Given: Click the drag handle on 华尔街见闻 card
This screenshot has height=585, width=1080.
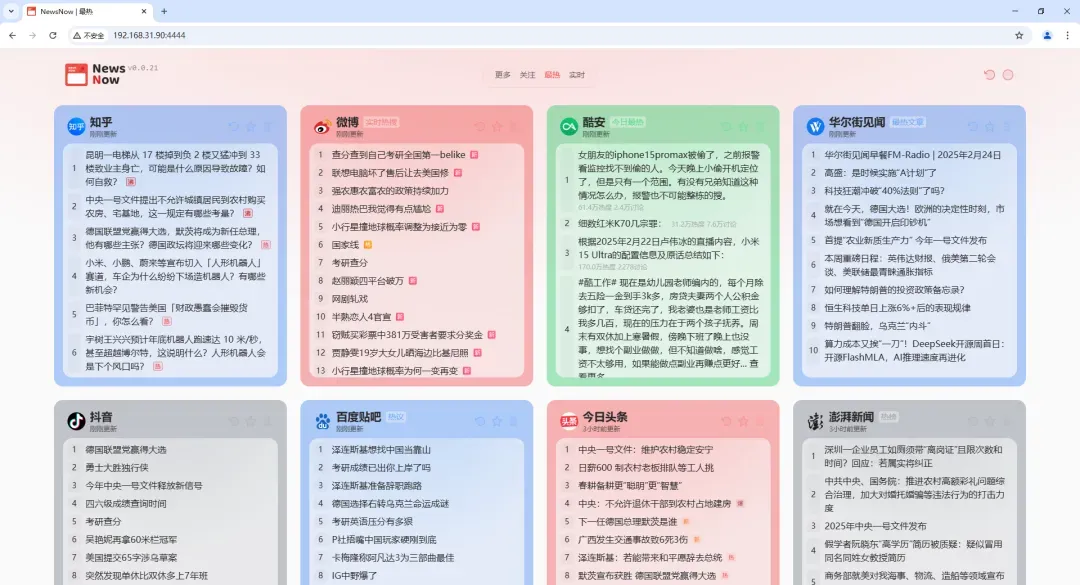Looking at the screenshot, I should [1006, 127].
